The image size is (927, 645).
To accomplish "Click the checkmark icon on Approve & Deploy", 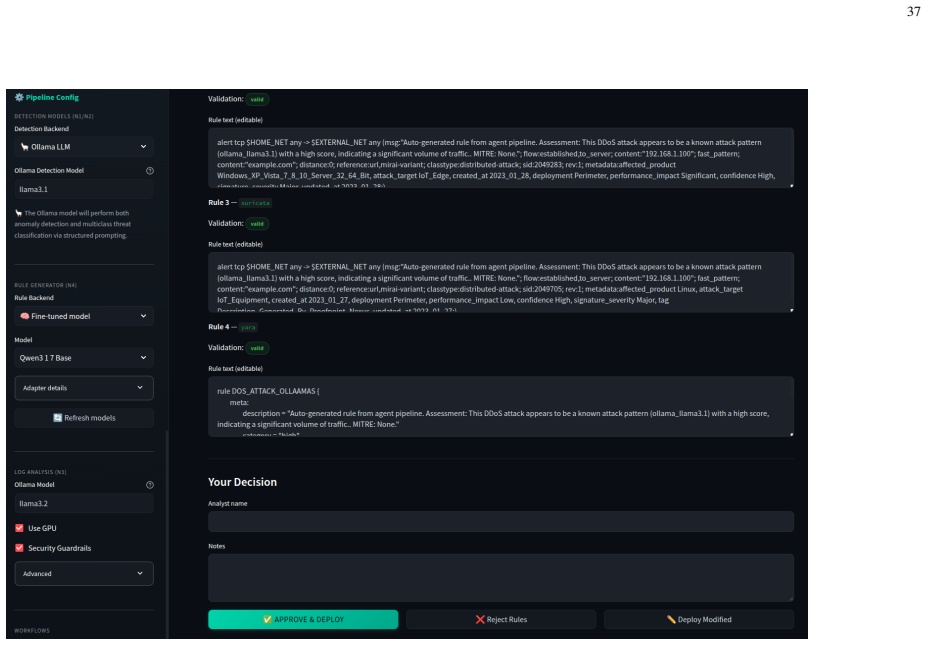I will point(267,620).
